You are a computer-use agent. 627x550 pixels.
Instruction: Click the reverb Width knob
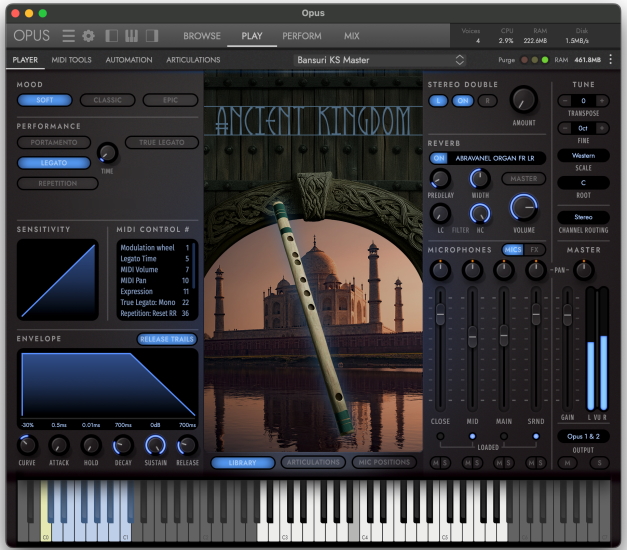tap(479, 178)
